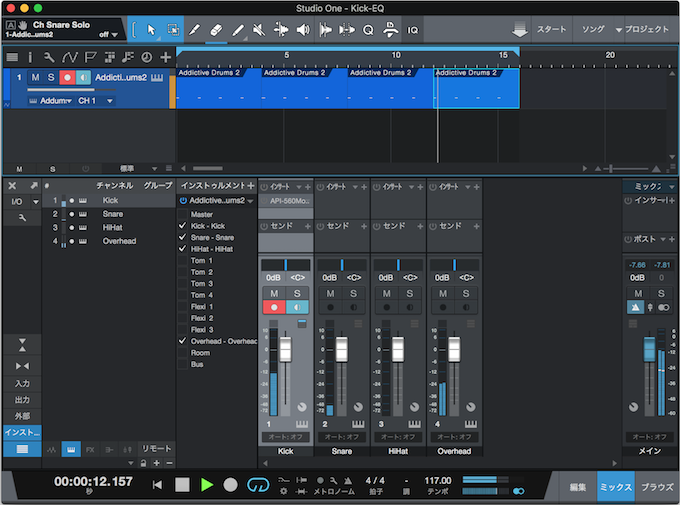Mute the Addictive Drums track
680x505 pixels.
[x=36, y=78]
